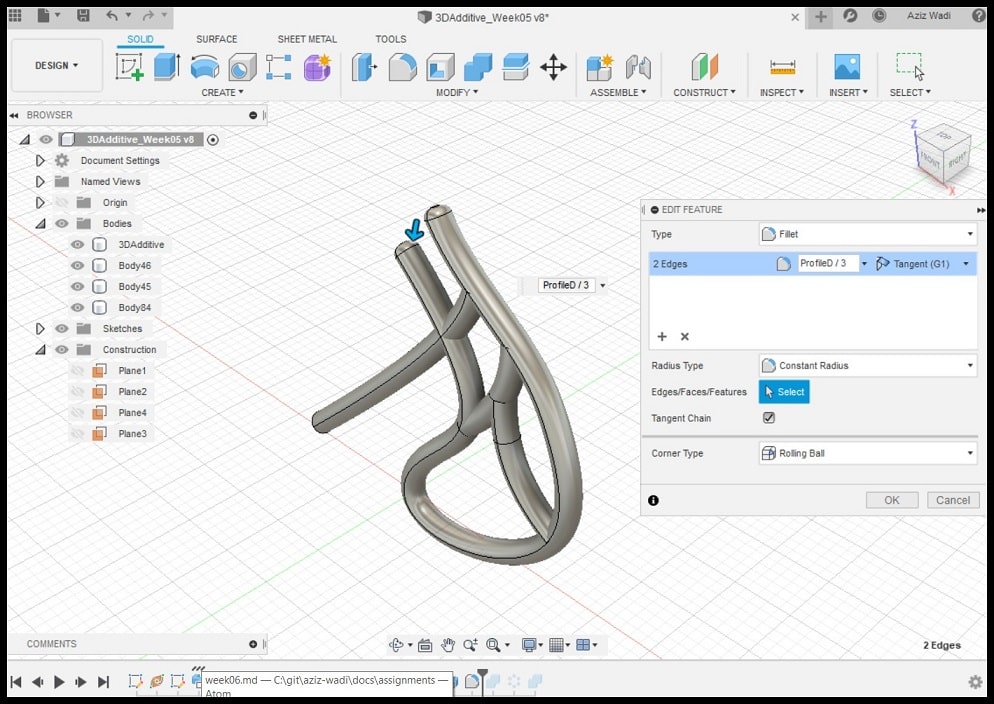Activate the Move/Copy cross-arrow tool
994x704 pixels.
coord(553,67)
